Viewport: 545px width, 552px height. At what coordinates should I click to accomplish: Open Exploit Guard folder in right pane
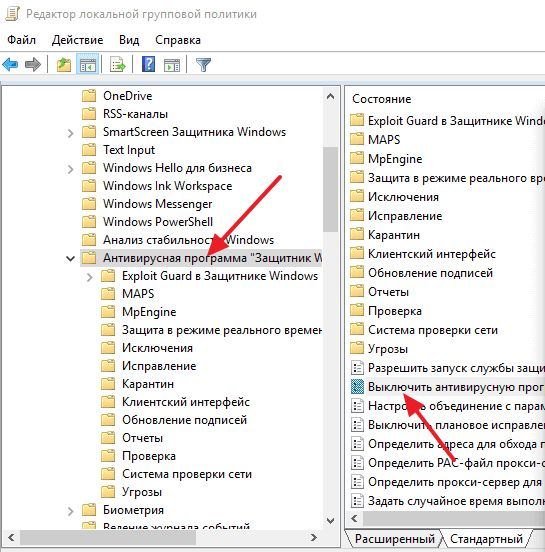tap(447, 121)
